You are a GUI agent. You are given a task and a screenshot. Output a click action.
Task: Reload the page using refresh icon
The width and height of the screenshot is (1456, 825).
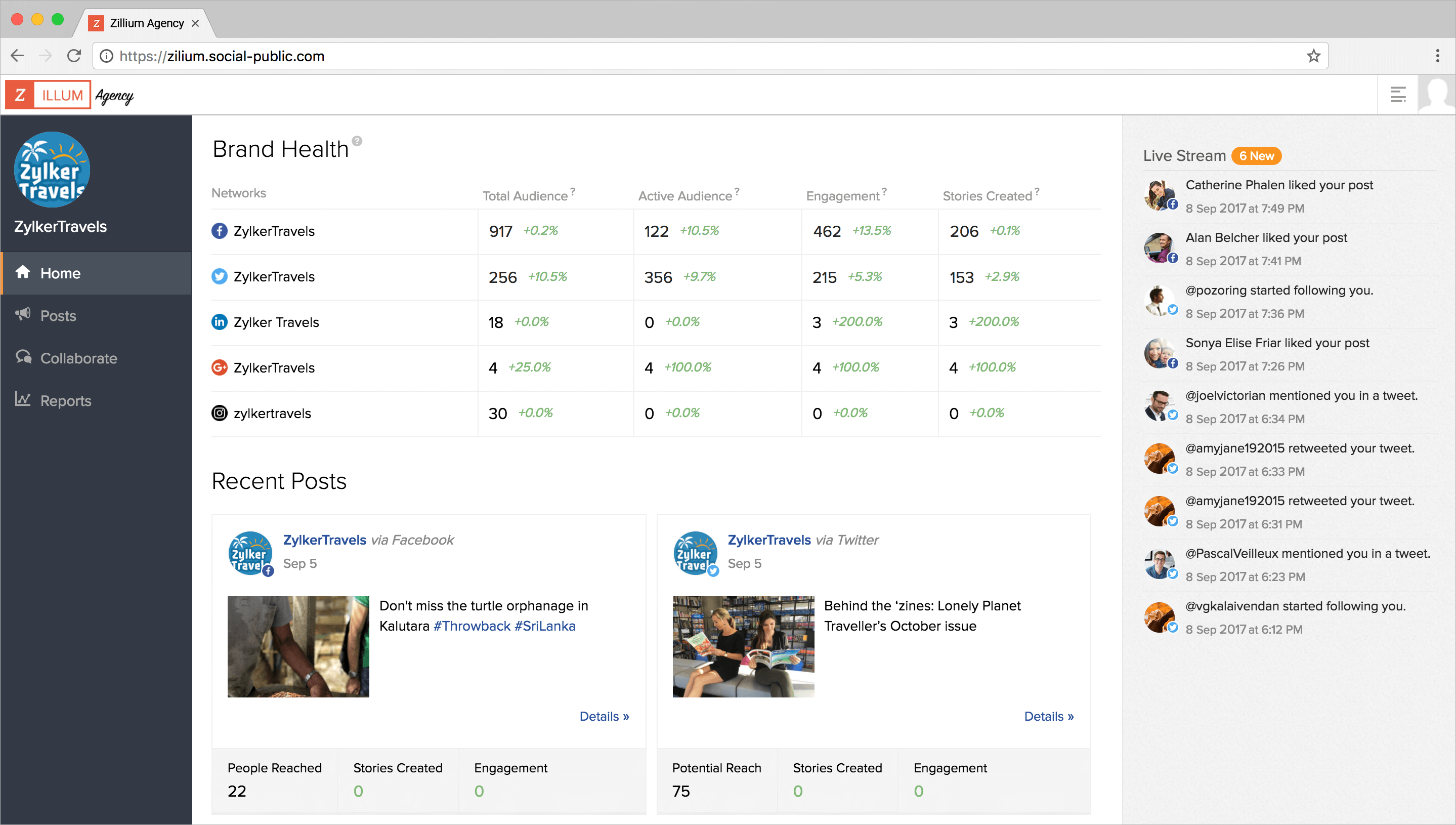click(x=74, y=56)
